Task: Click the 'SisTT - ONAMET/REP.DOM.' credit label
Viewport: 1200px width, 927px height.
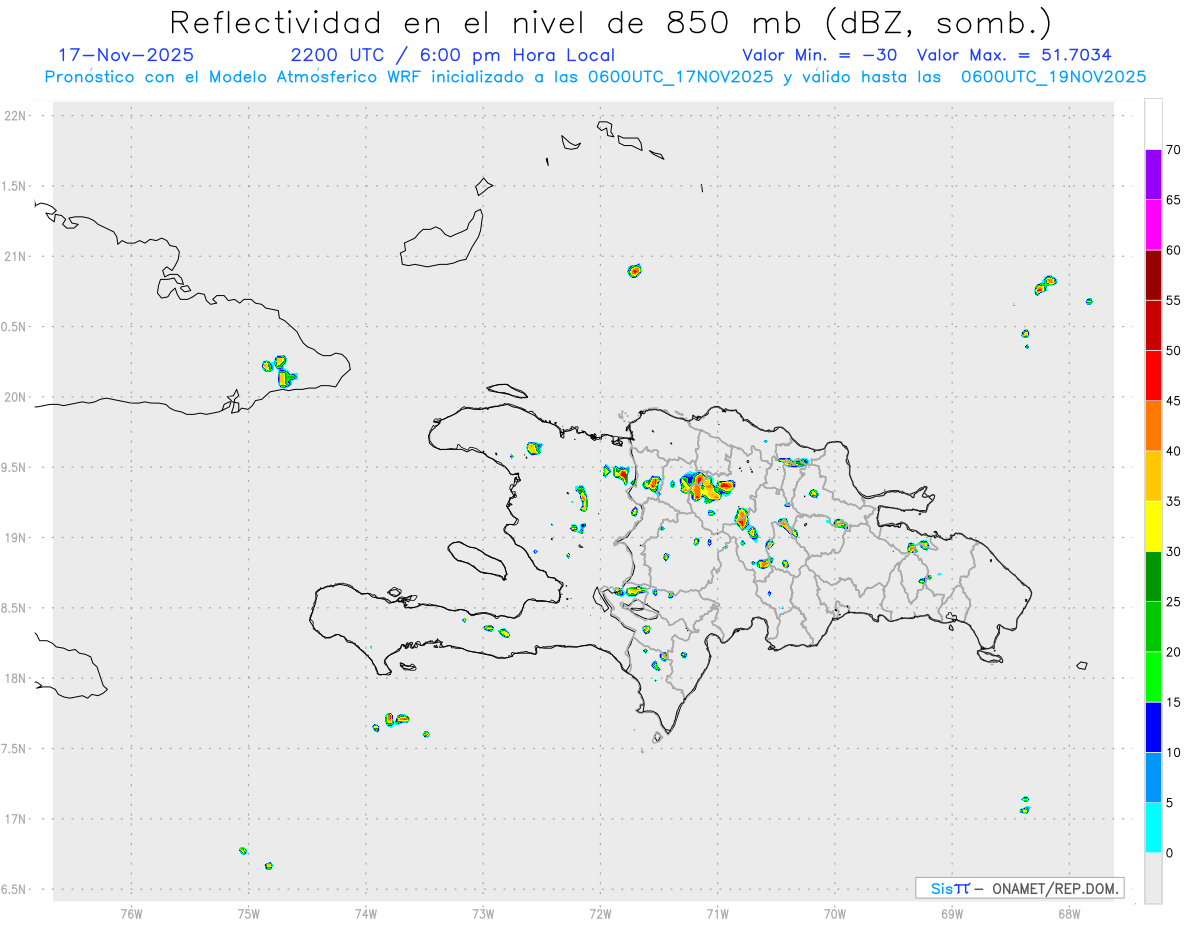Action: pos(1020,888)
